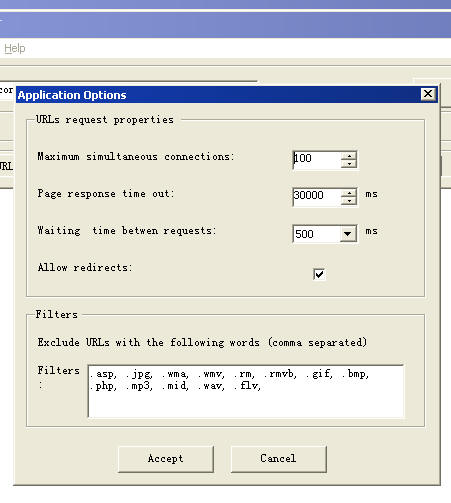The width and height of the screenshot is (451, 503).
Task: Click the 'Waiting time betwen requests:' label
Action: (x=127, y=230)
